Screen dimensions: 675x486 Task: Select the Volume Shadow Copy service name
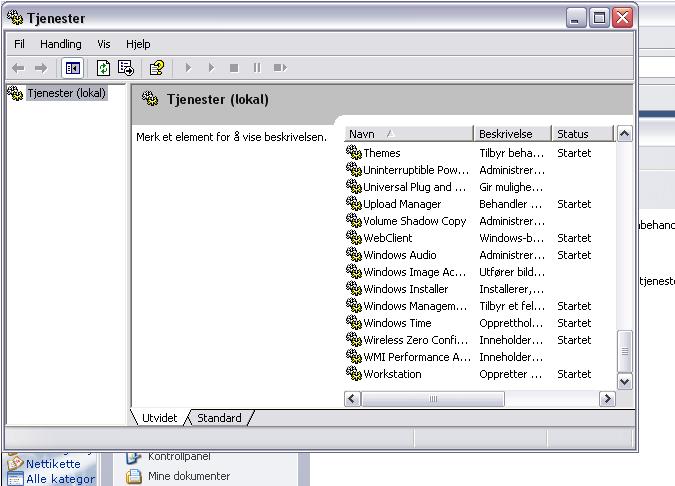415,221
